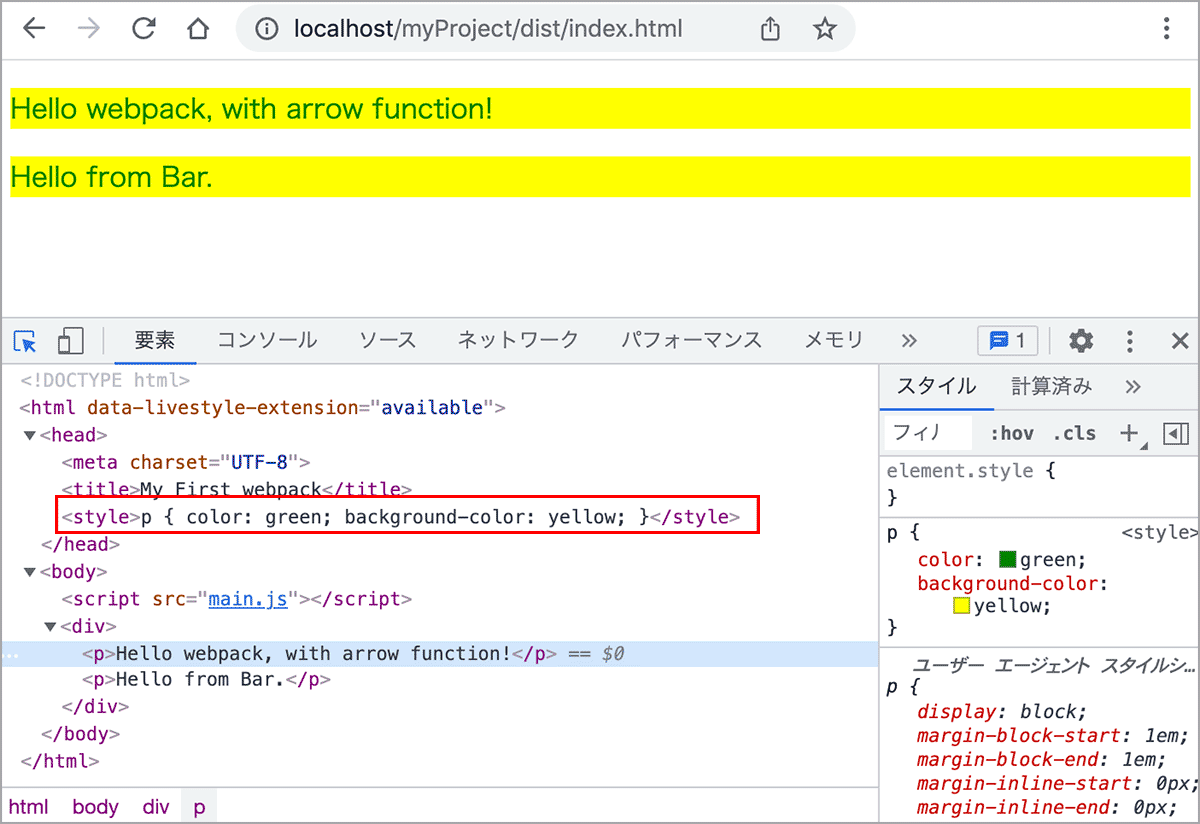This screenshot has width=1200, height=824.
Task: Open the <style> source link
Action: click(1159, 533)
